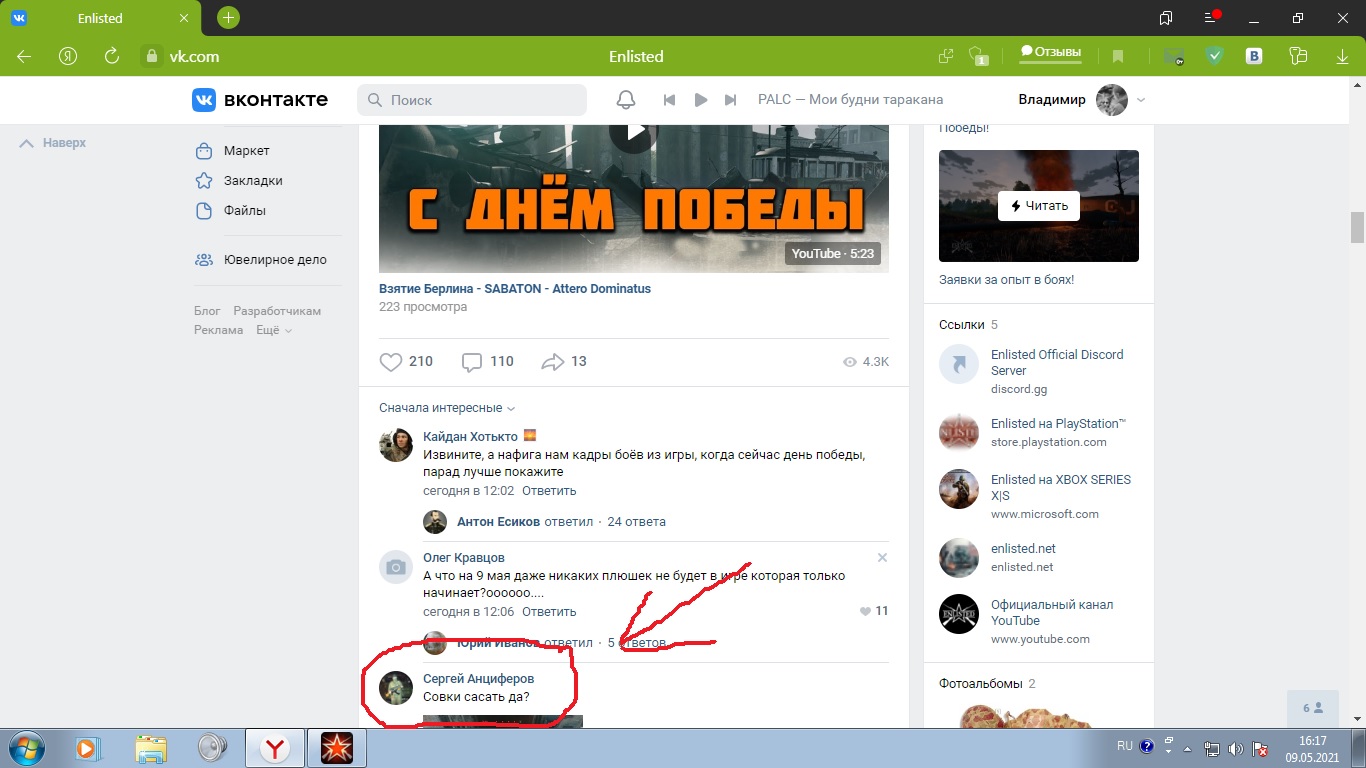This screenshot has width=1366, height=768.
Task: Click the 'Читать' article button
Action: (x=1038, y=206)
